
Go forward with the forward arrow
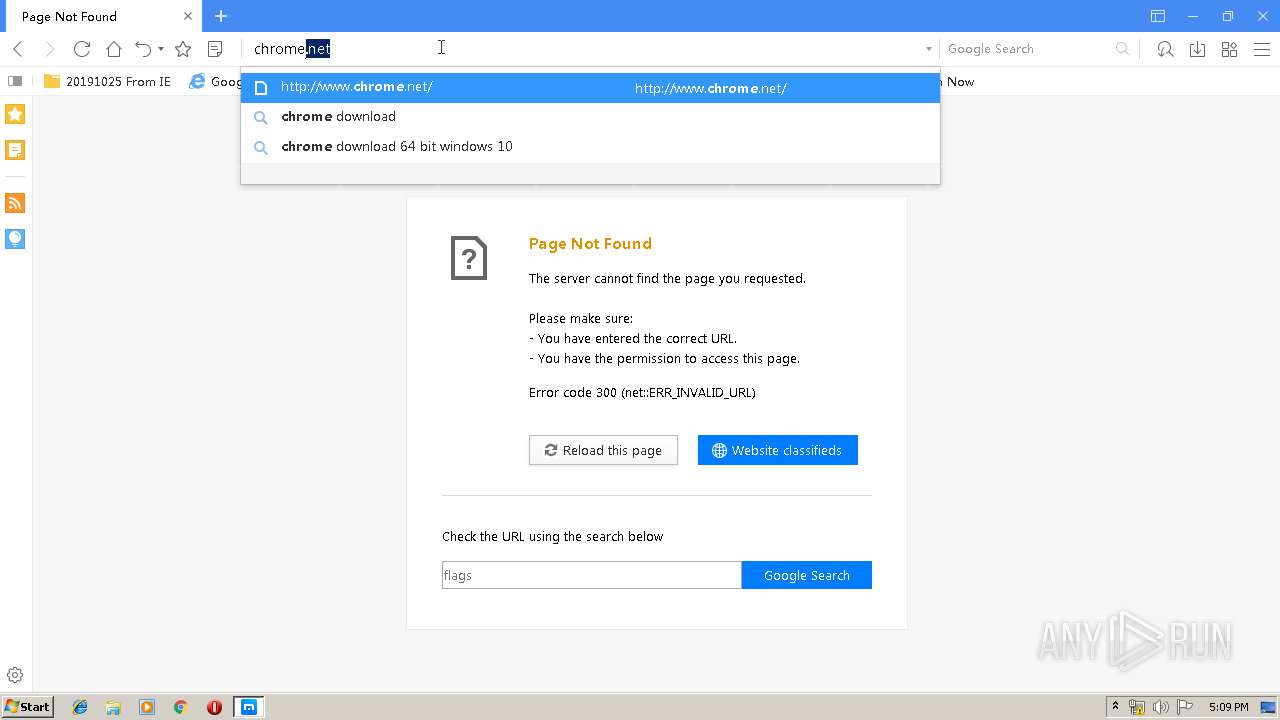point(50,49)
